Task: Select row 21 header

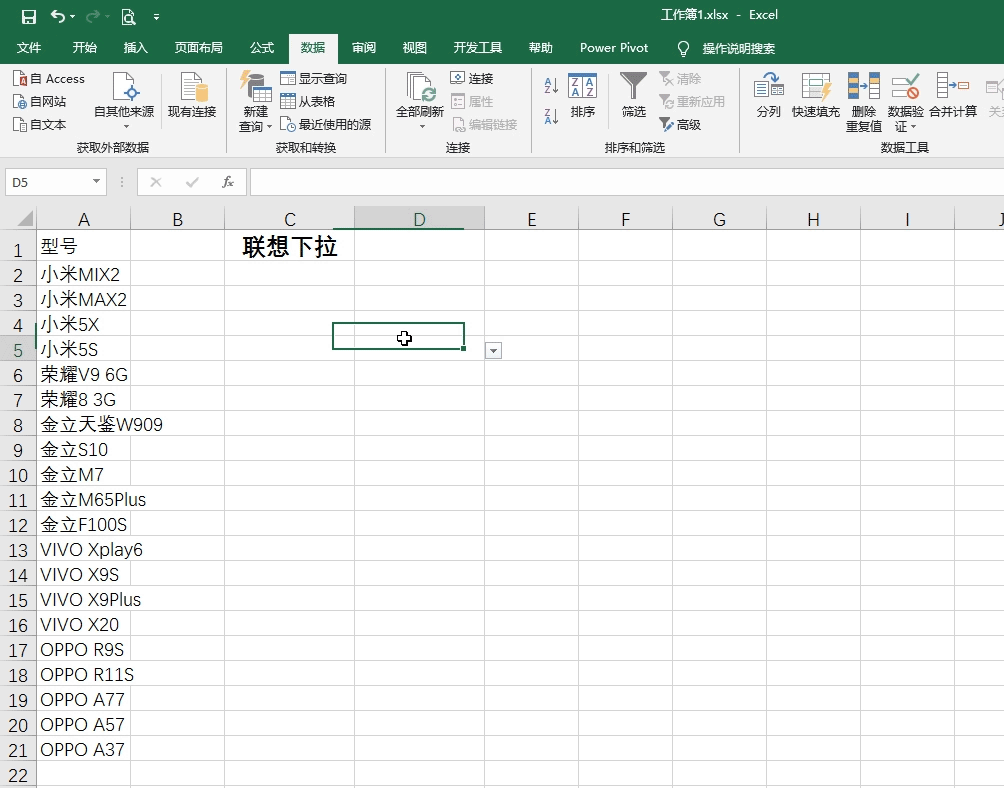Action: (x=18, y=750)
